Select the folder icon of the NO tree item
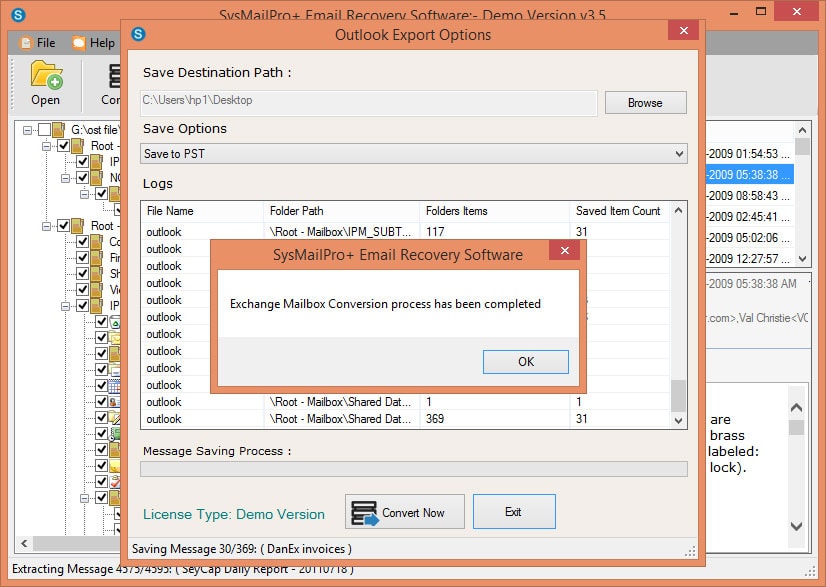The image size is (826, 587). (97, 178)
